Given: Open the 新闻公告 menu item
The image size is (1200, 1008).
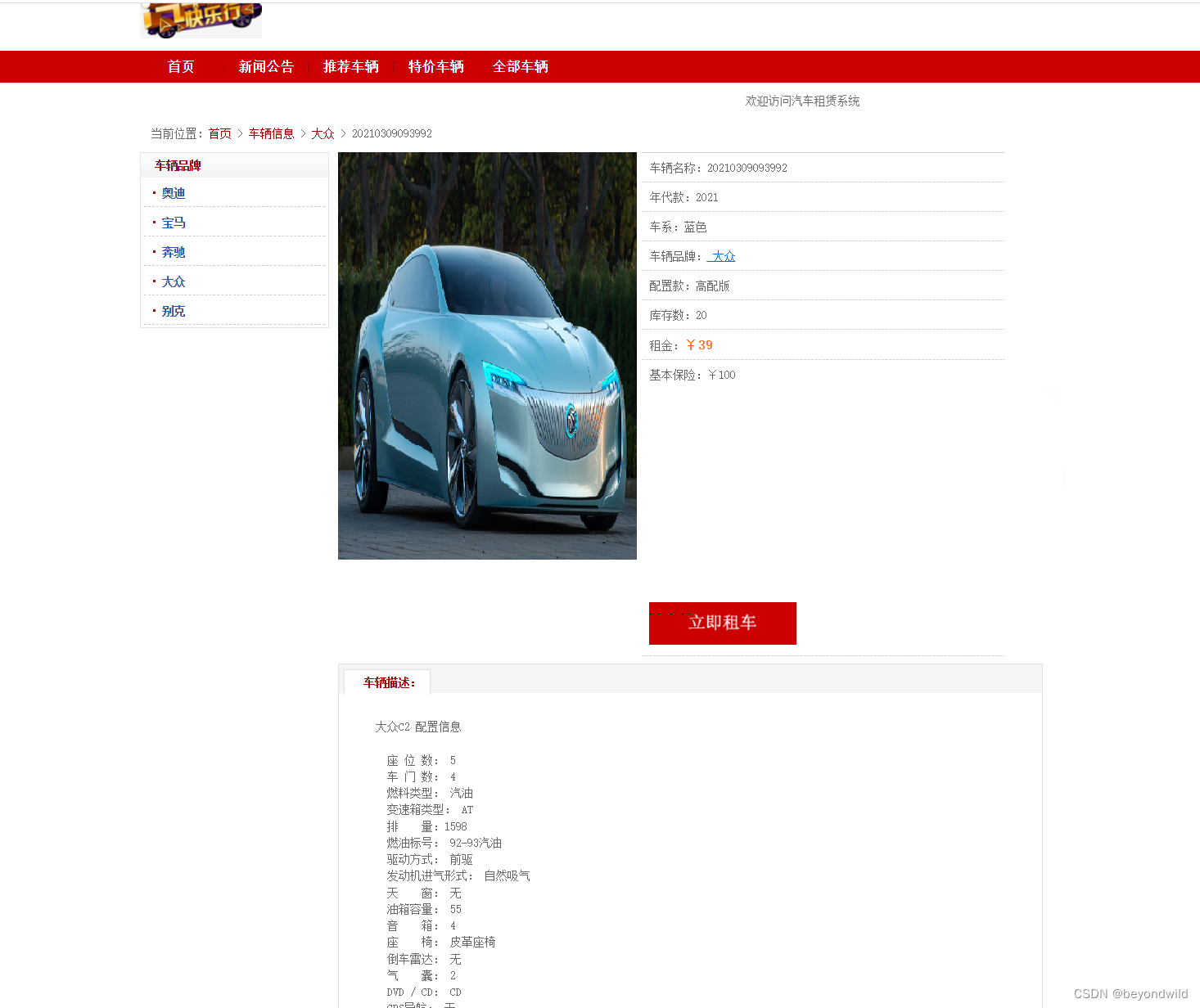Looking at the screenshot, I should [266, 67].
